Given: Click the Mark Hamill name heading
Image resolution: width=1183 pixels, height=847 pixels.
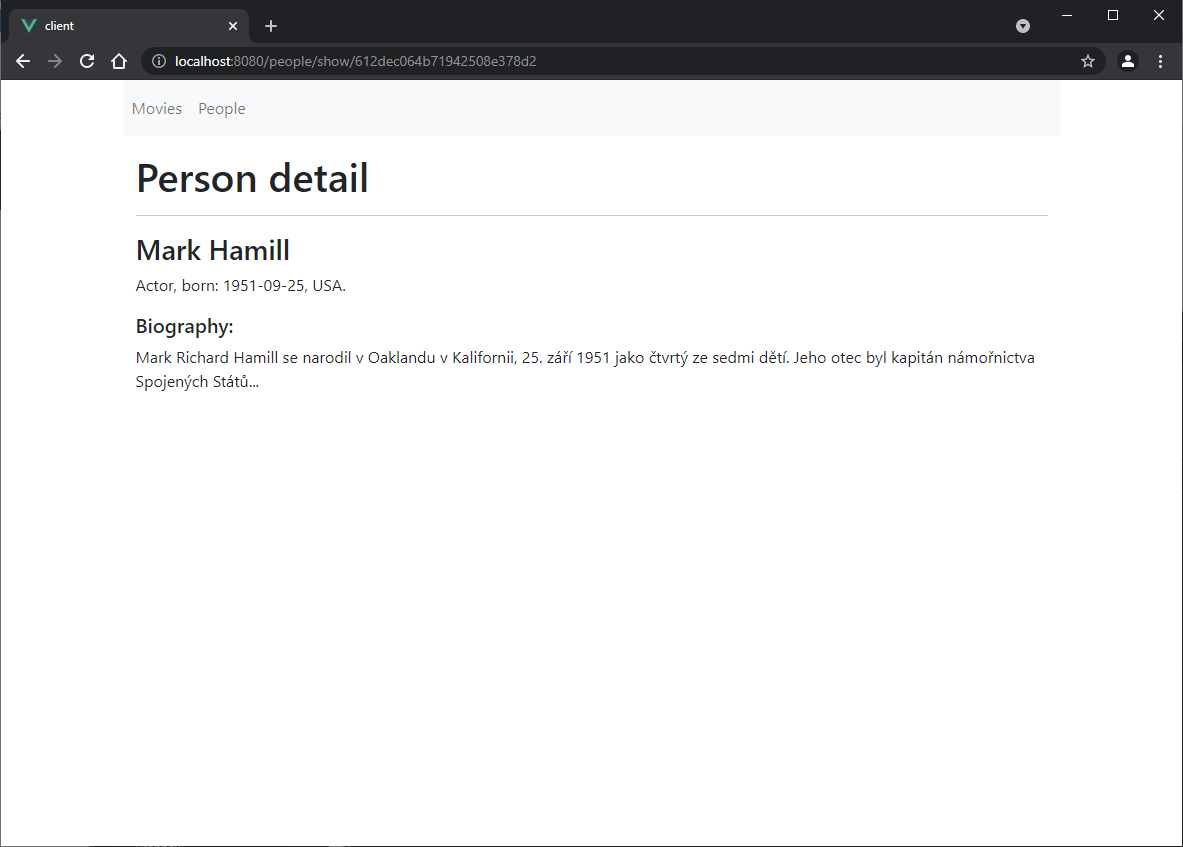Looking at the screenshot, I should click(213, 250).
